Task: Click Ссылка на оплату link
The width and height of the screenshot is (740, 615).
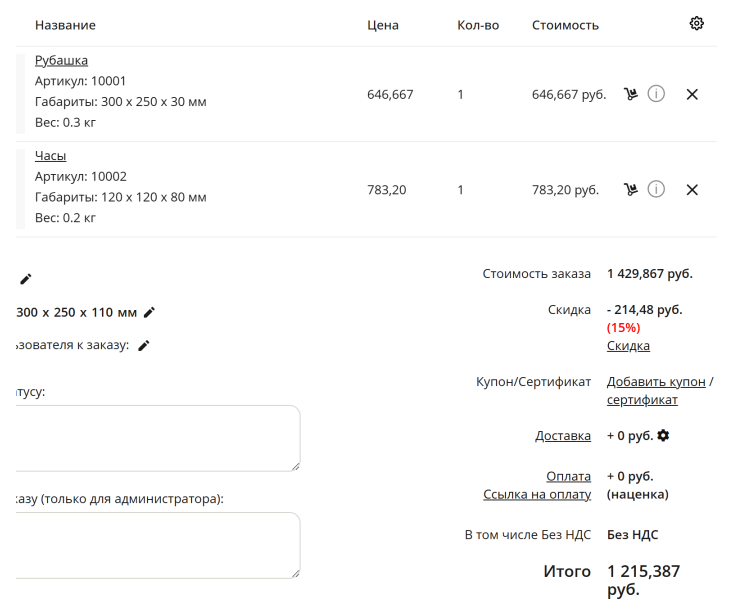Action: point(537,494)
